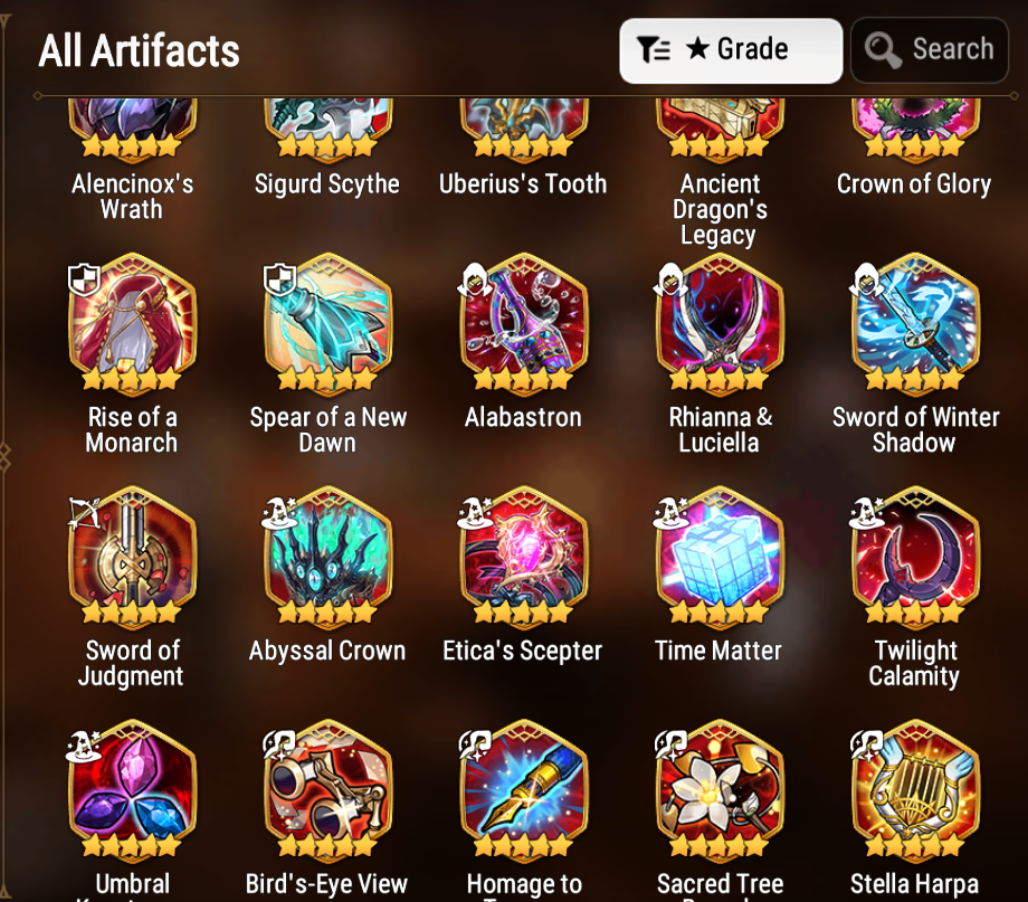Screen dimensions: 1028x902
Task: Select the Spear of a New Dawn artifact
Action: pyautogui.click(x=328, y=324)
